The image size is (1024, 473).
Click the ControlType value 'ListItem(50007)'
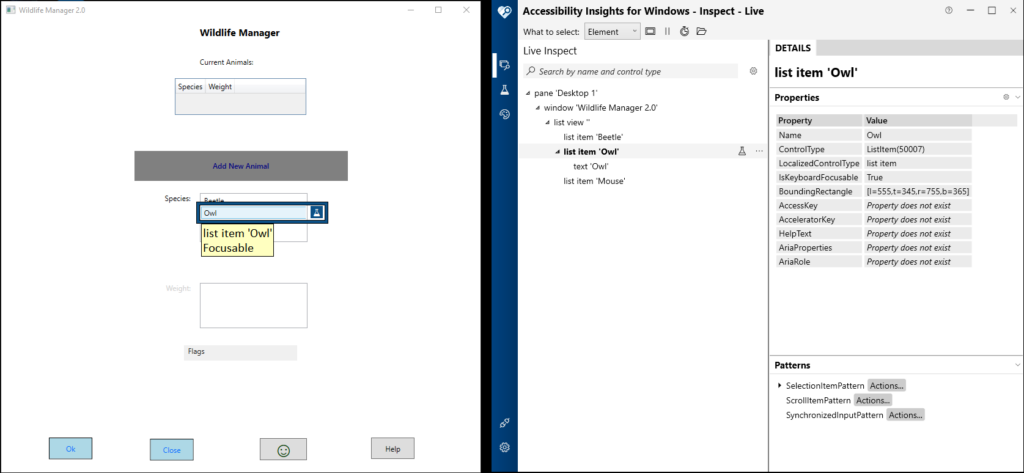(x=918, y=149)
